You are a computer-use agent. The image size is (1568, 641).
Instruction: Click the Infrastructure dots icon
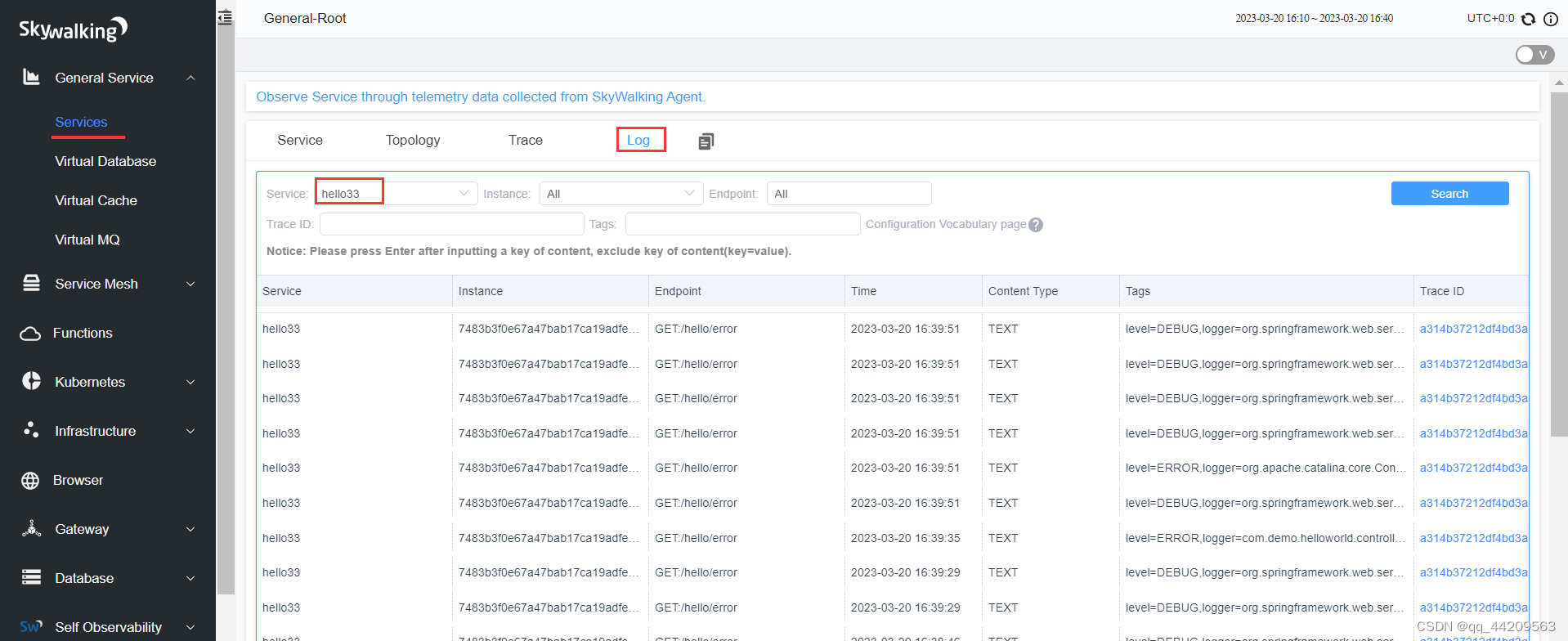tap(31, 430)
